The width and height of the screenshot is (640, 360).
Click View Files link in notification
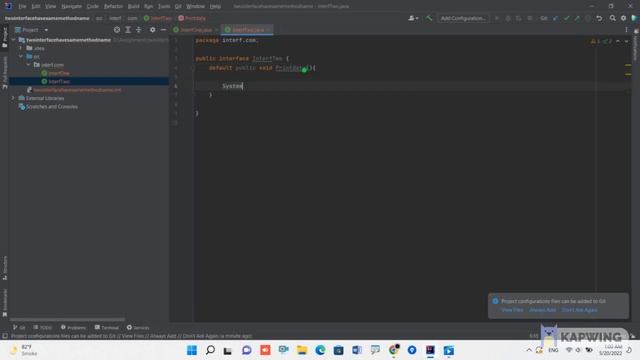pyautogui.click(x=512, y=310)
